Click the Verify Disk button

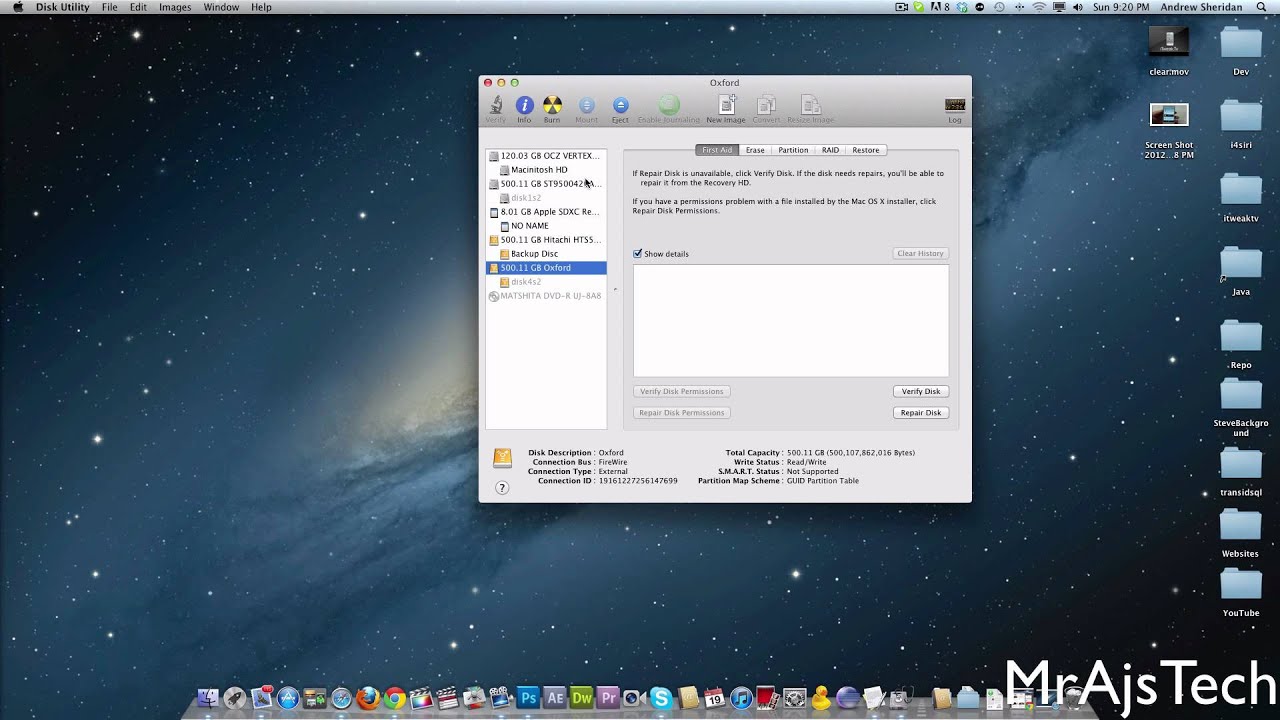pos(920,391)
